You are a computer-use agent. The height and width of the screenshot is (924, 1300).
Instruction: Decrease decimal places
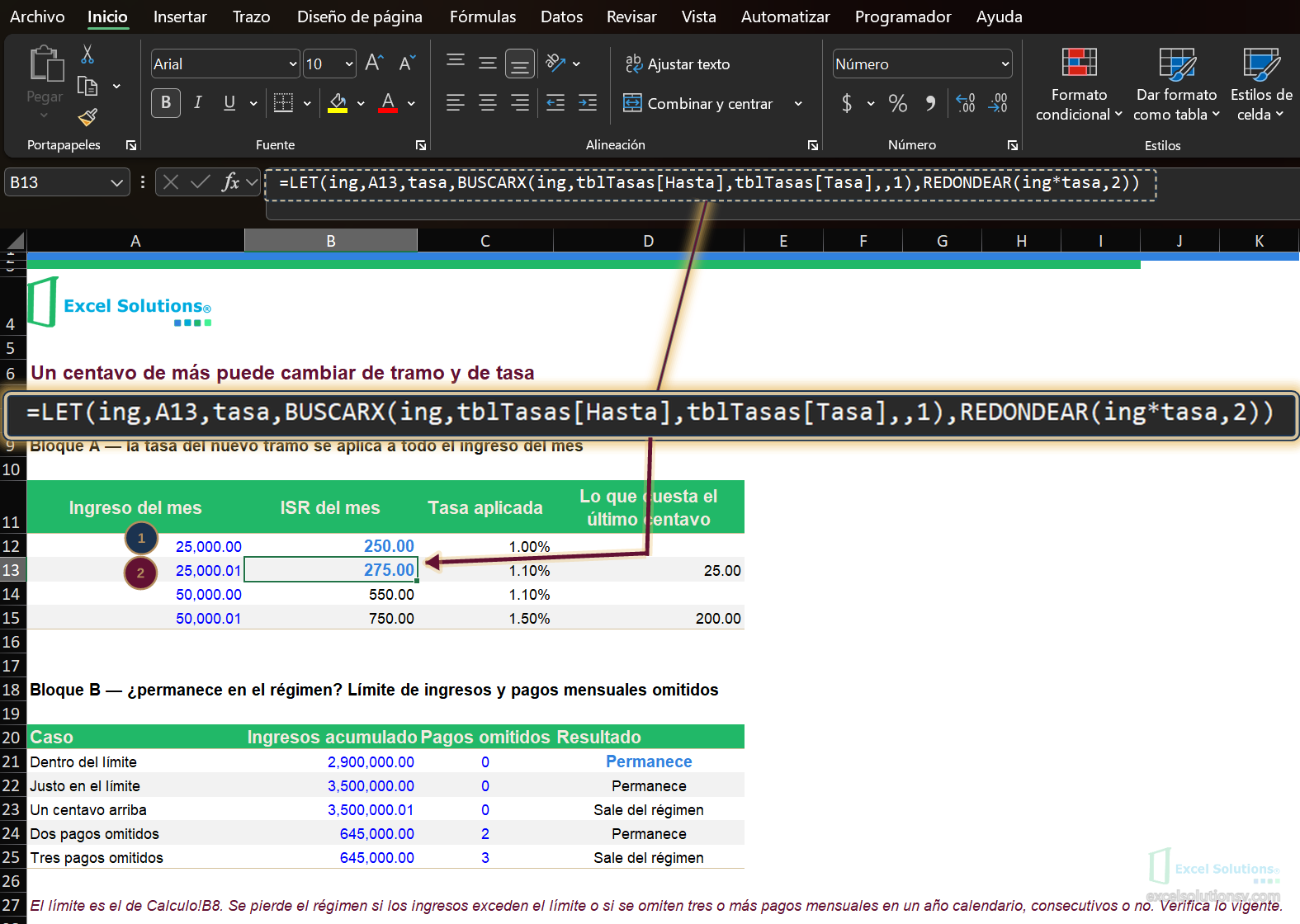pyautogui.click(x=998, y=103)
